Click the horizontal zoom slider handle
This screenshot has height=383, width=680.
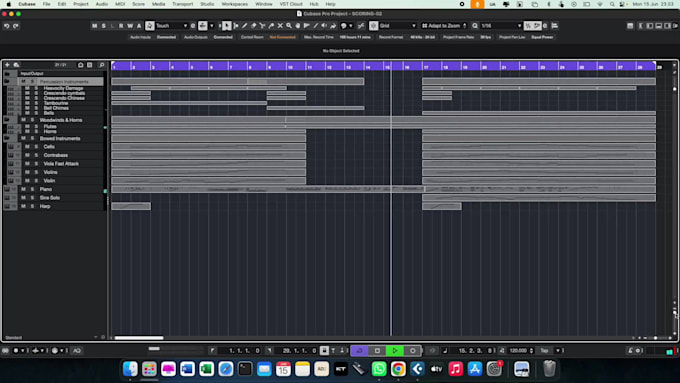click(655, 337)
